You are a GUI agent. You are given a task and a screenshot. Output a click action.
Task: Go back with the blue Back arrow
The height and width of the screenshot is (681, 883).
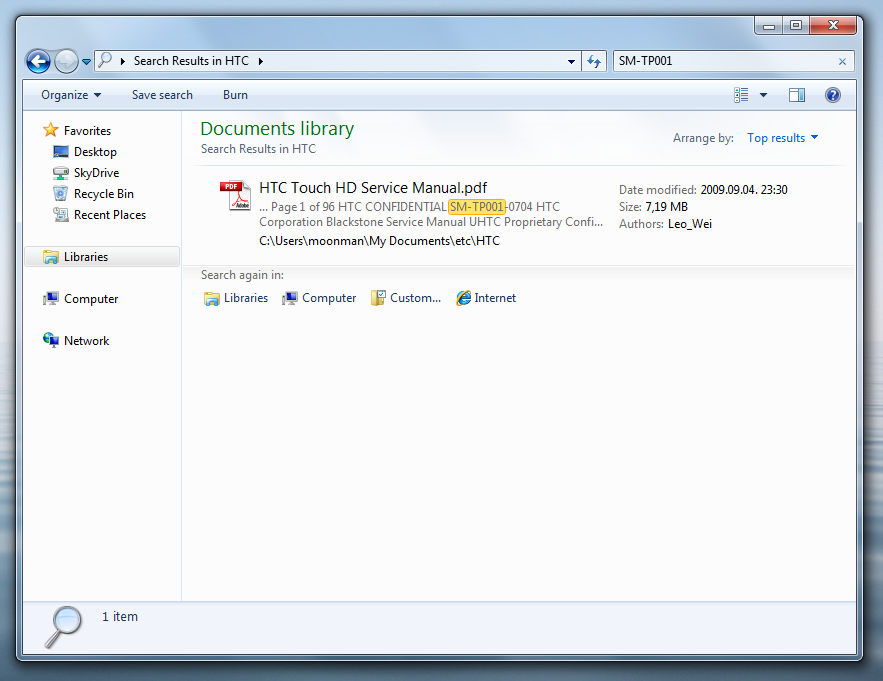pyautogui.click(x=38, y=61)
